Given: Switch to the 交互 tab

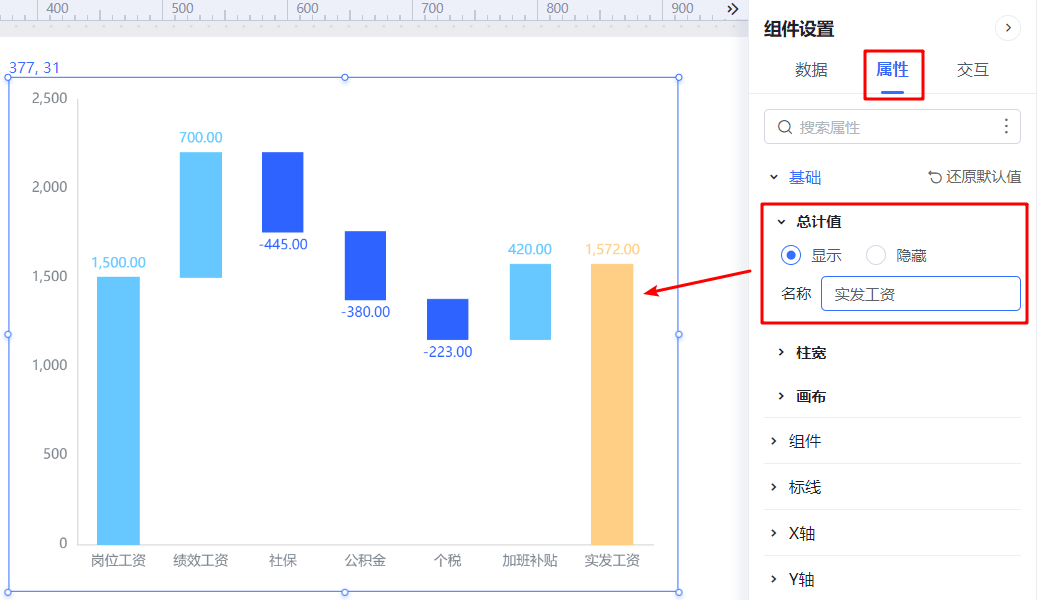Looking at the screenshot, I should point(973,70).
